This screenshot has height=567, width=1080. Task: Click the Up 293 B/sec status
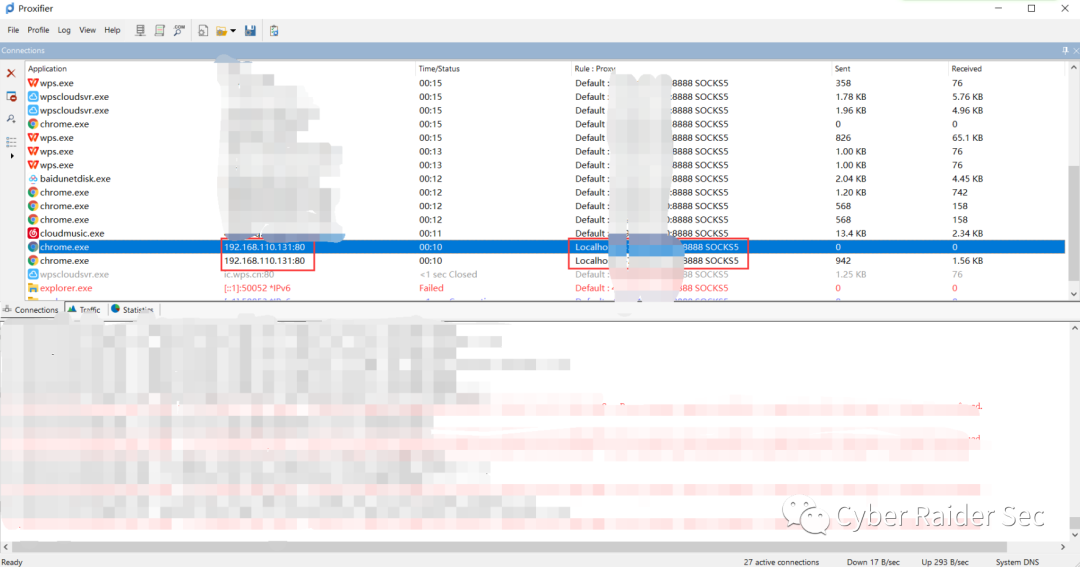[x=944, y=562]
